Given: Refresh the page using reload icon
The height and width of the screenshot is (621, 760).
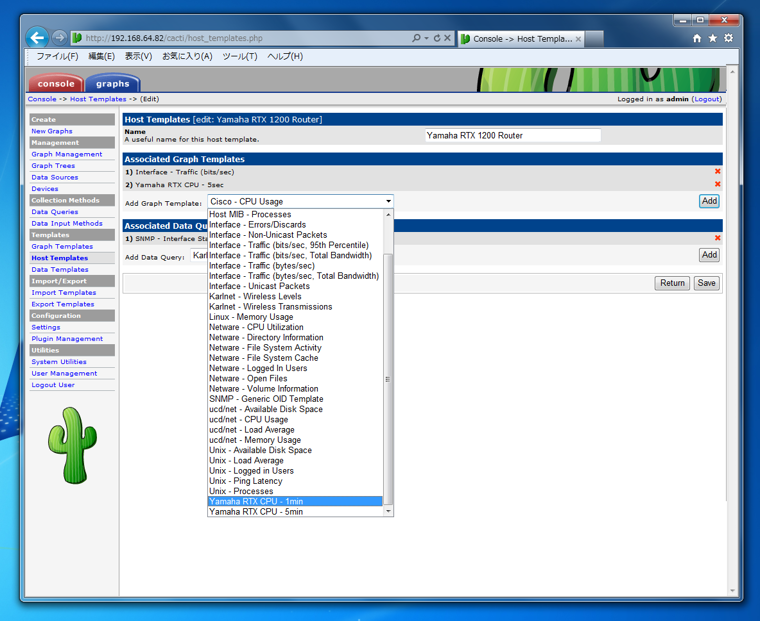Looking at the screenshot, I should coord(437,38).
